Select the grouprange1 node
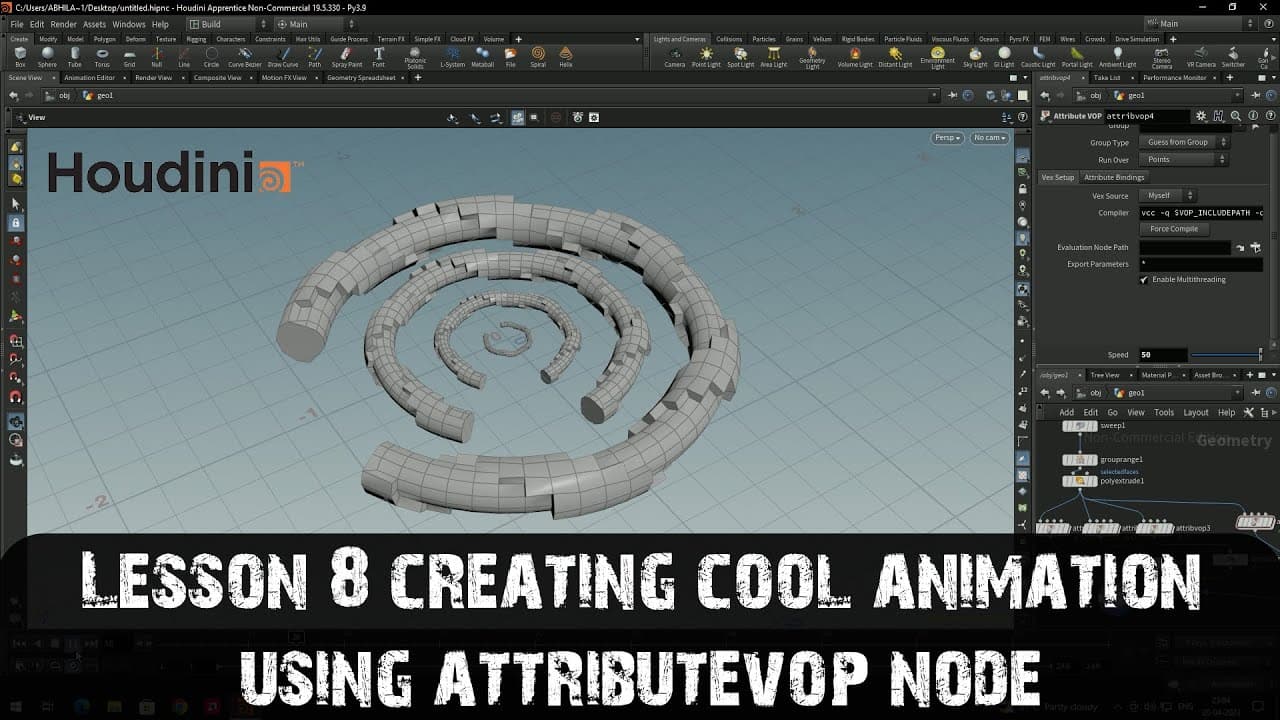Screen dimensions: 1280x720 pos(1080,460)
